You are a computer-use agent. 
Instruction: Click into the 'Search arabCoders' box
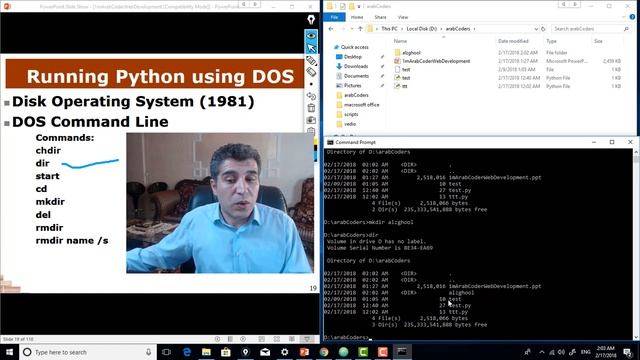(x=590, y=29)
